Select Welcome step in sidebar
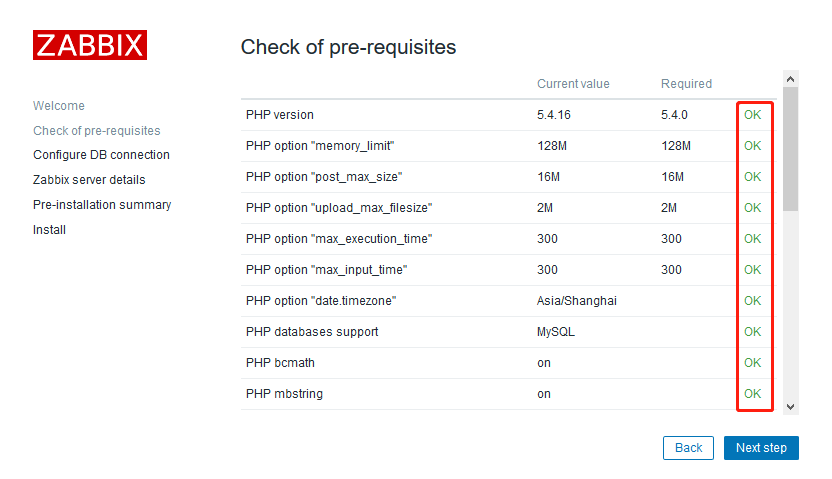The width and height of the screenshot is (832, 479). pos(59,106)
